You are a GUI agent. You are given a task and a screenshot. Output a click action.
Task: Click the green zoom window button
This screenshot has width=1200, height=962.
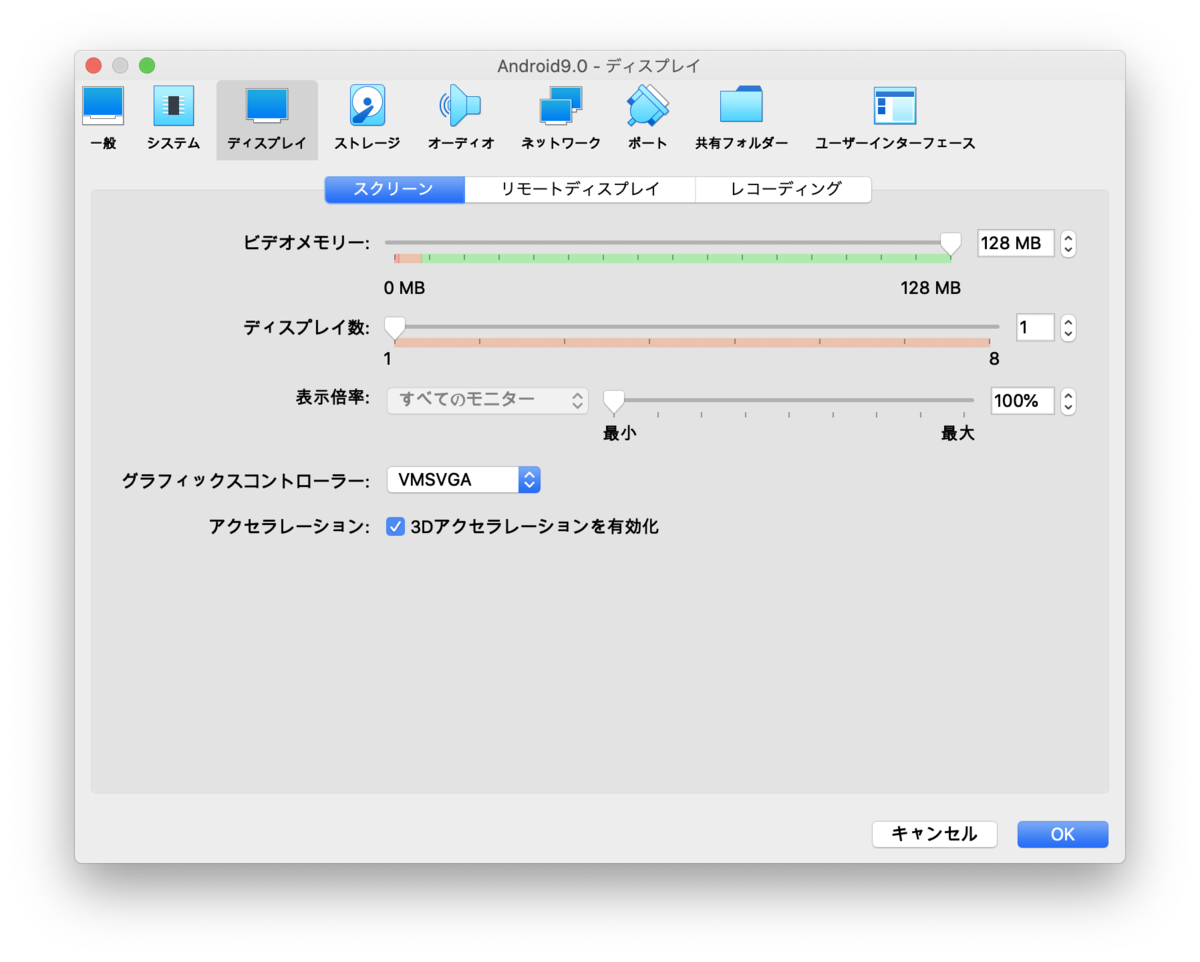click(x=147, y=66)
